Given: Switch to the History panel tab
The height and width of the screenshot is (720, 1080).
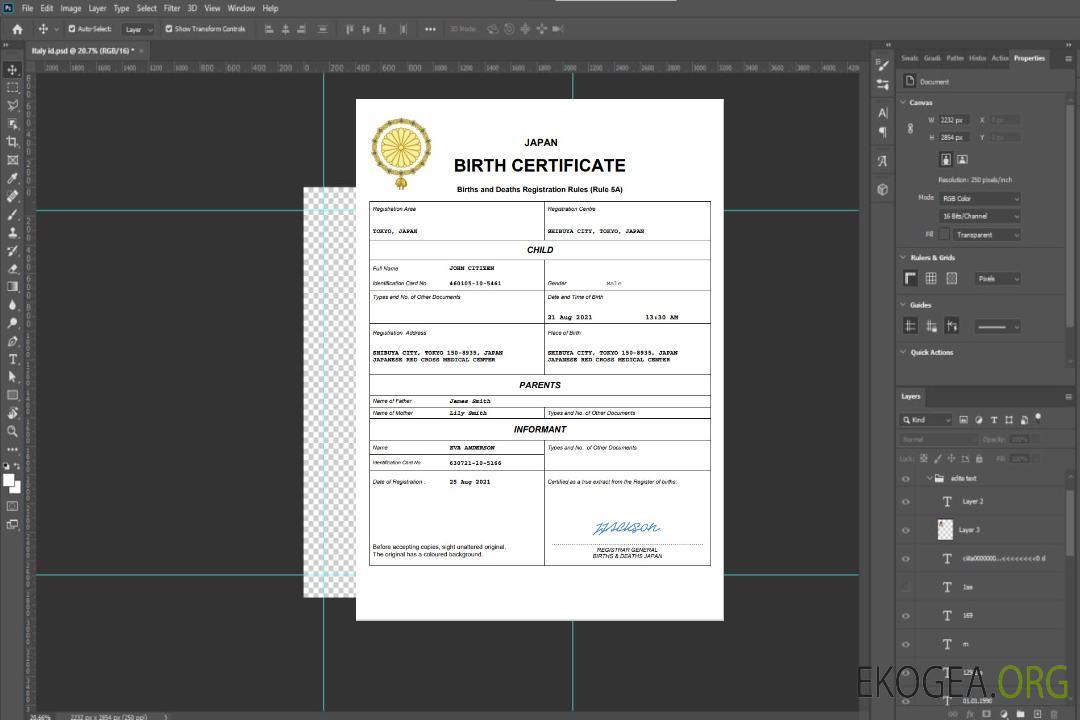Looking at the screenshot, I should [977, 58].
